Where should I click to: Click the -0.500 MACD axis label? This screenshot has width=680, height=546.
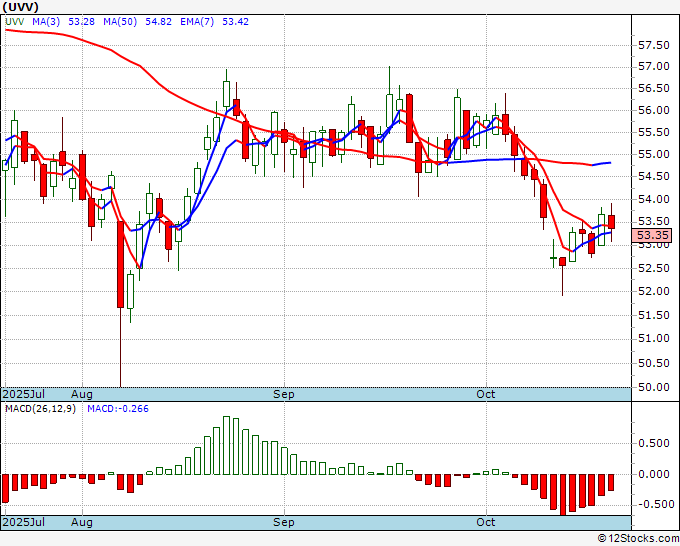coord(654,504)
